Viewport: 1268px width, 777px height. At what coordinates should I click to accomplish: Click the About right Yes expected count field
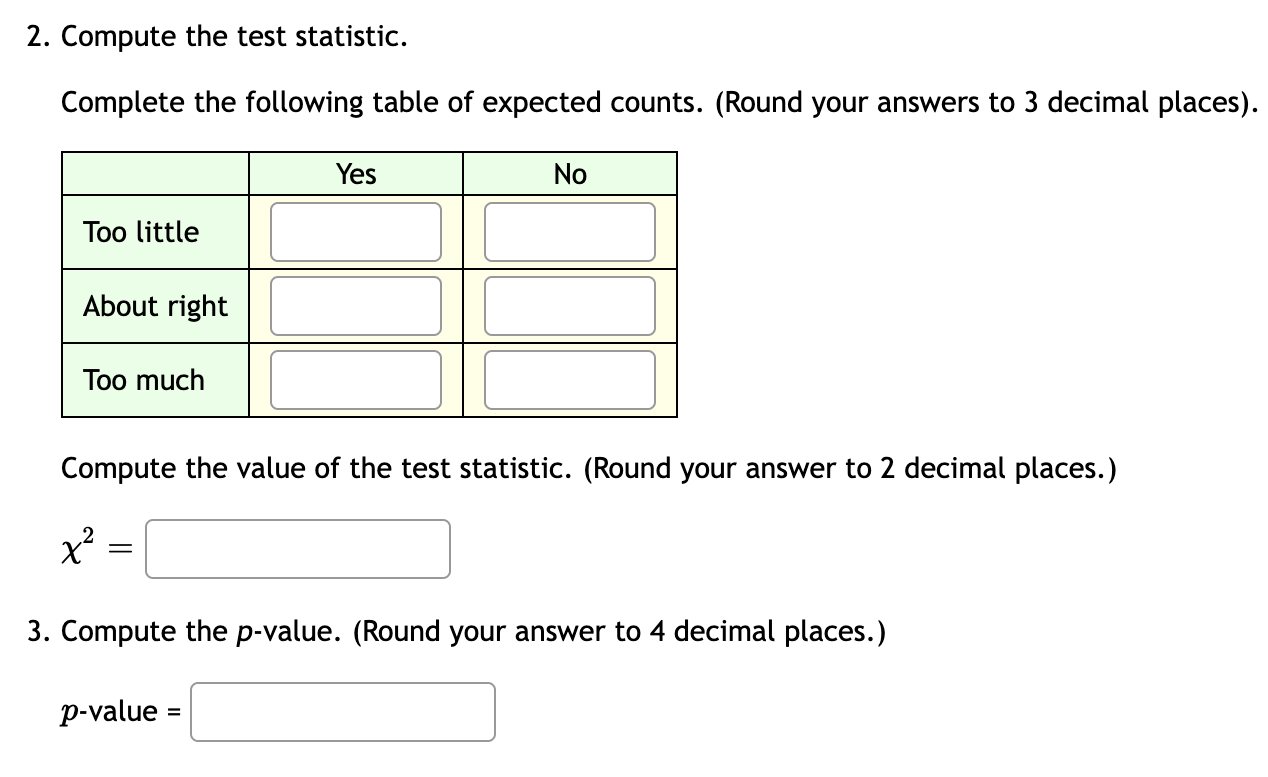tap(356, 305)
